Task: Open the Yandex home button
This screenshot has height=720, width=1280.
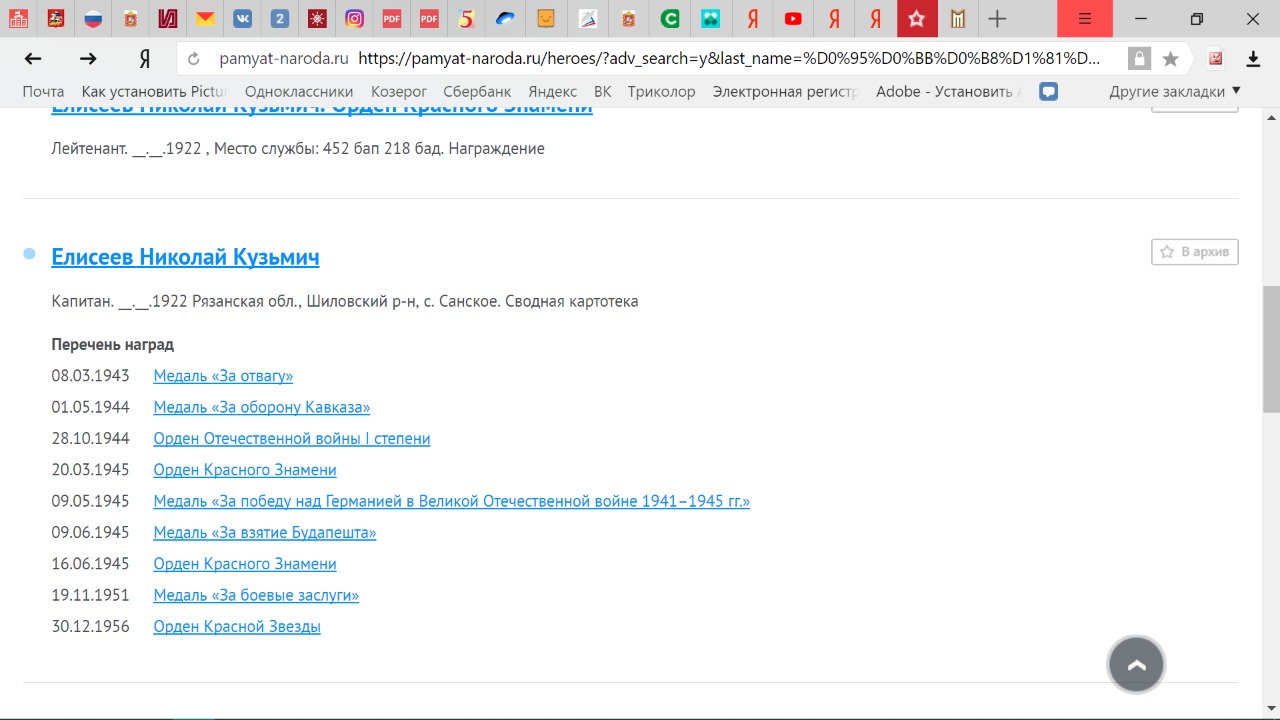Action: click(x=144, y=59)
